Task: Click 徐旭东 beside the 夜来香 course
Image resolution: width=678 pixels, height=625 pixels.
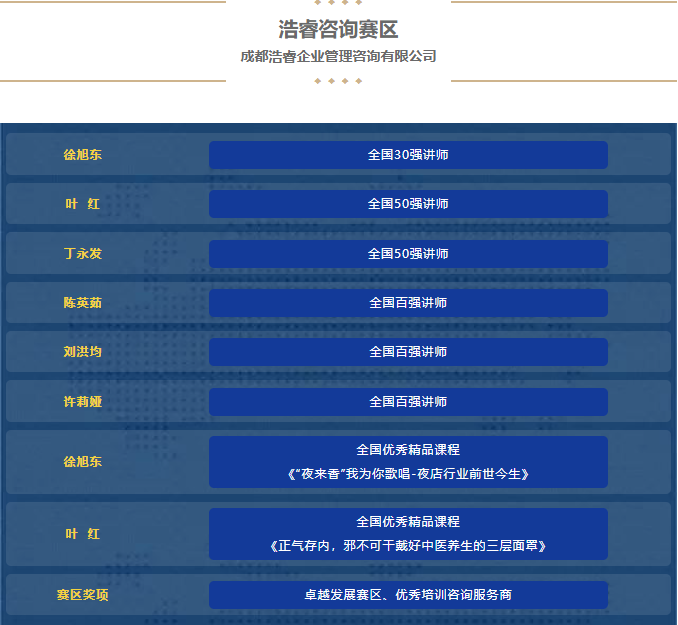Action: pyautogui.click(x=83, y=462)
